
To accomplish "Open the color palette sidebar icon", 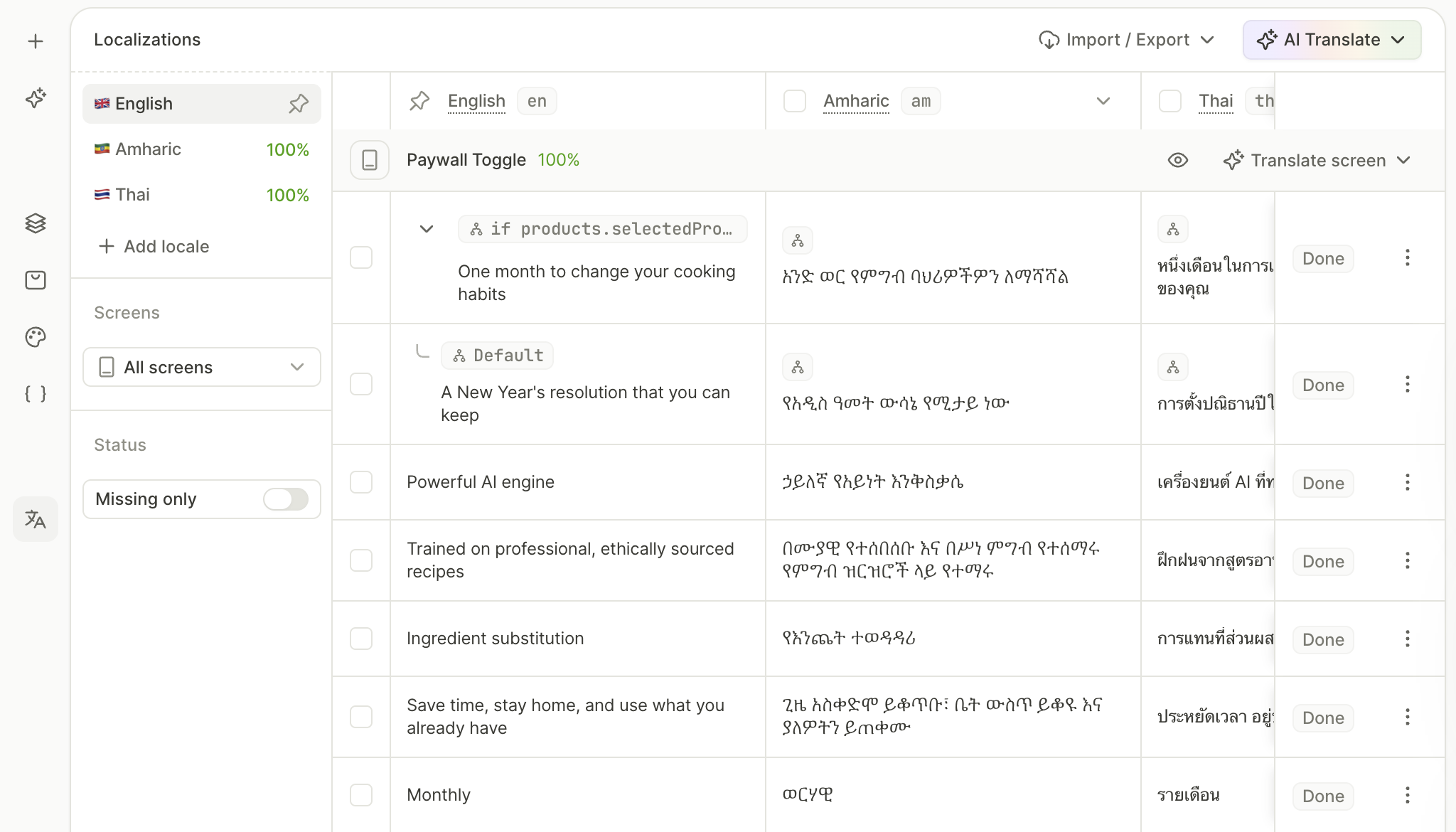I will coord(36,337).
